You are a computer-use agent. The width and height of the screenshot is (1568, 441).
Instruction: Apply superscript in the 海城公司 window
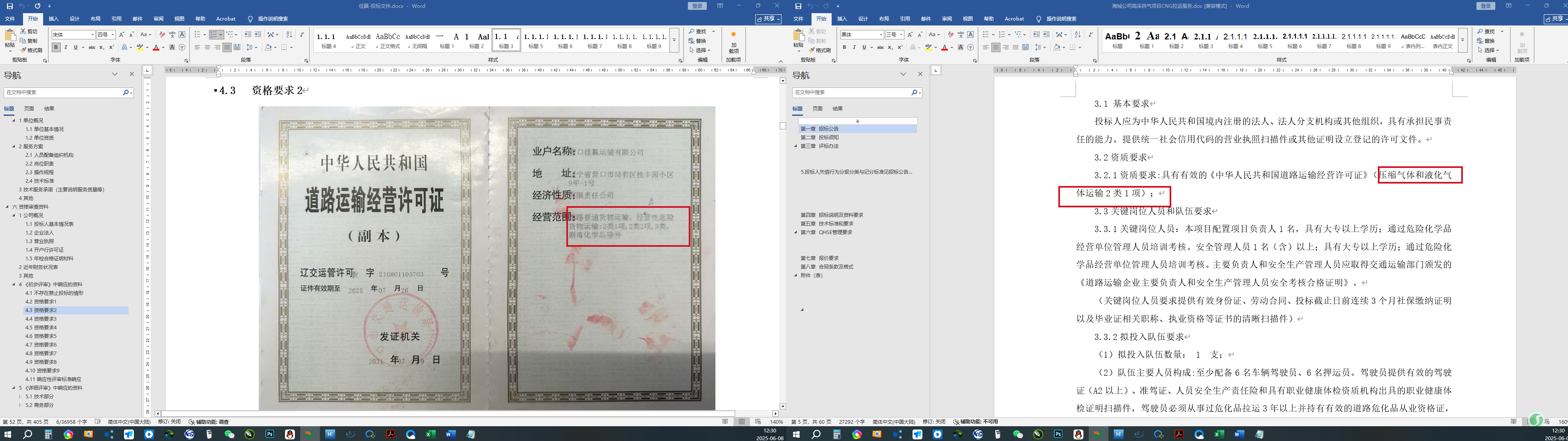900,48
